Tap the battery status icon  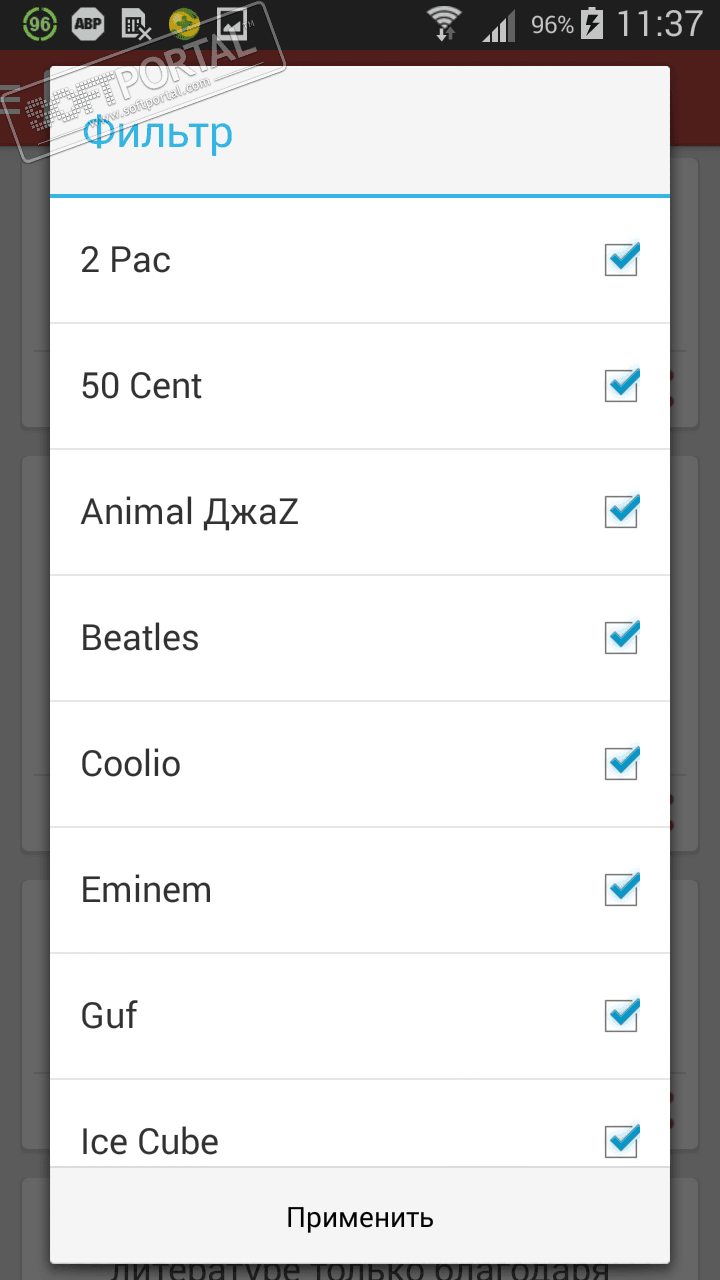coord(592,23)
